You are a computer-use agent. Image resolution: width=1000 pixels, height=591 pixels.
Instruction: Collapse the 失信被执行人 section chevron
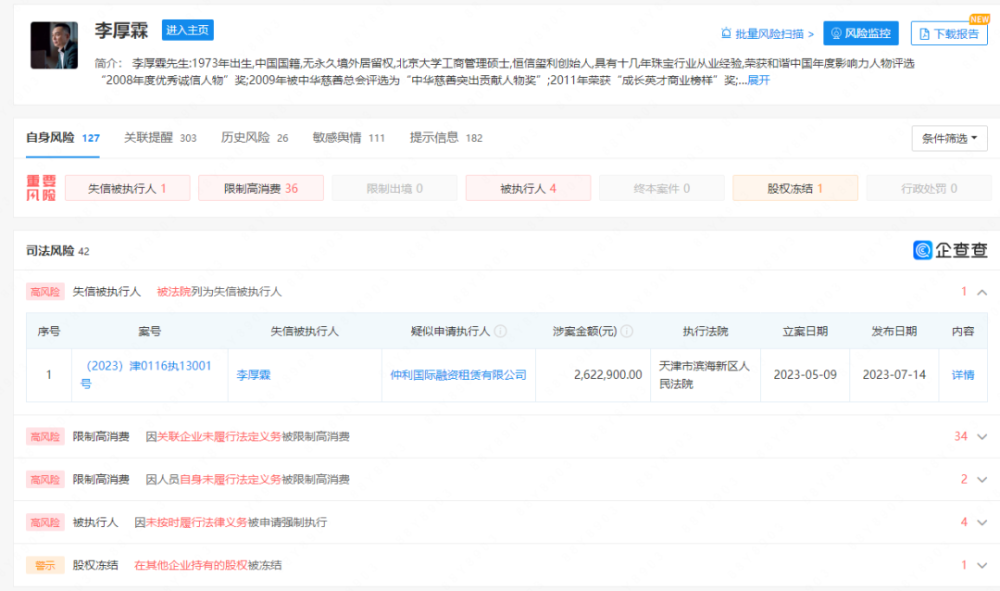tap(982, 292)
